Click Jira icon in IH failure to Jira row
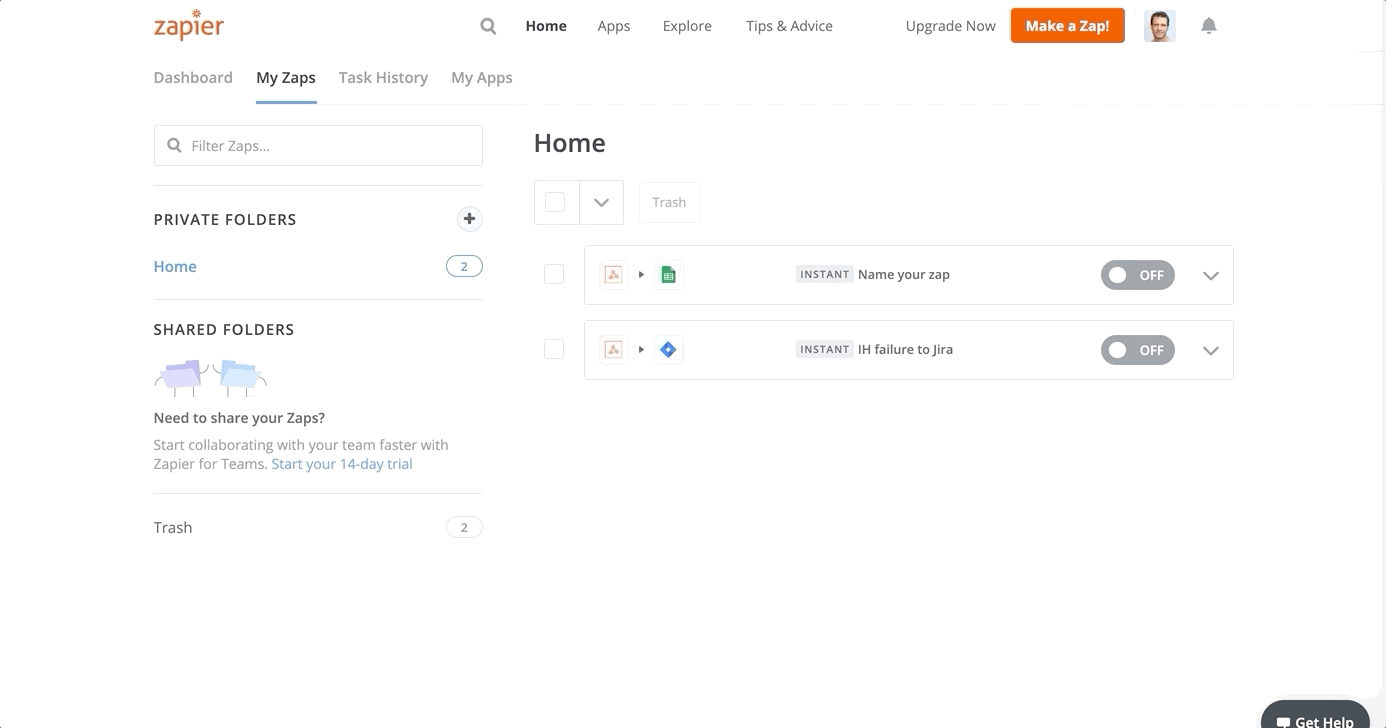 (669, 350)
